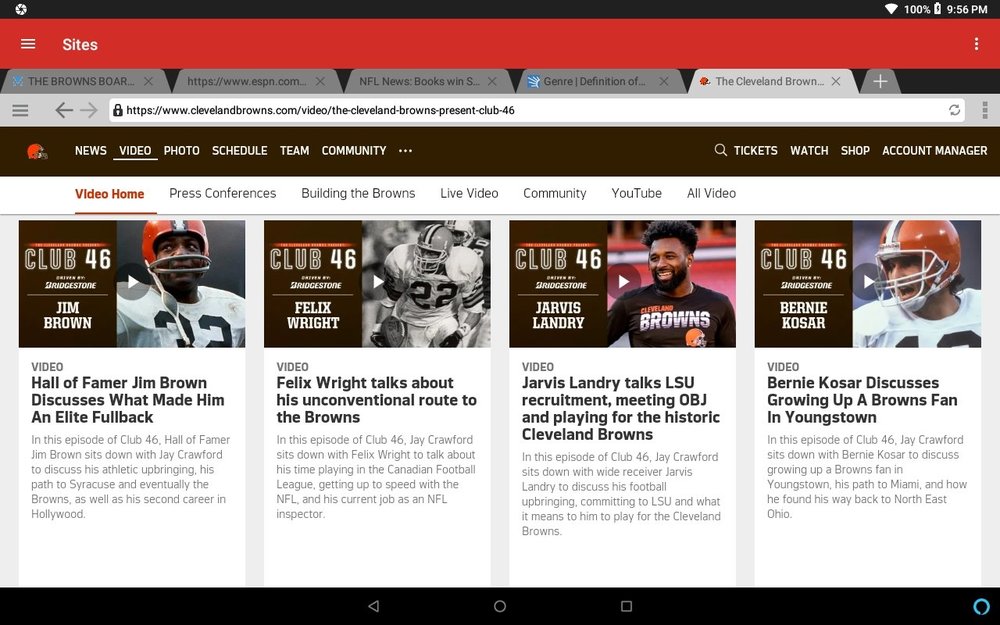Open the SCHEDULE section
1000x625 pixels.
tap(240, 151)
